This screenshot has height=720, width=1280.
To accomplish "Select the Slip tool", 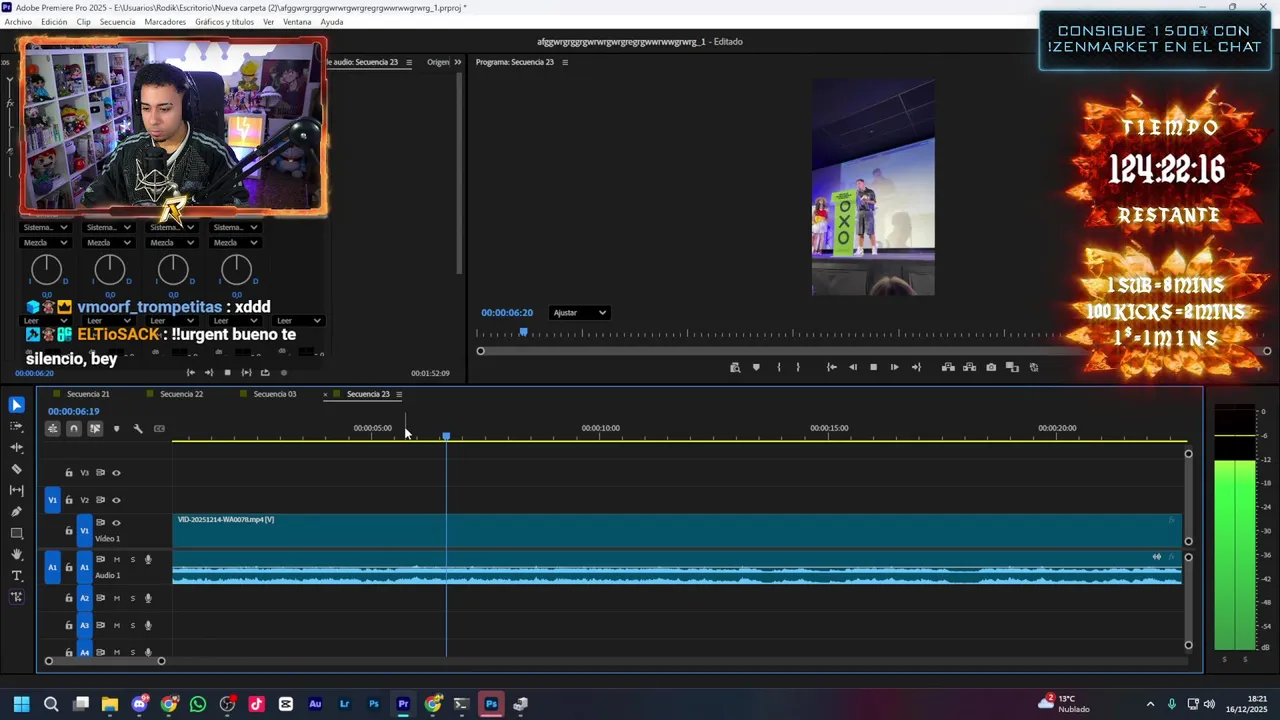I will pos(16,490).
